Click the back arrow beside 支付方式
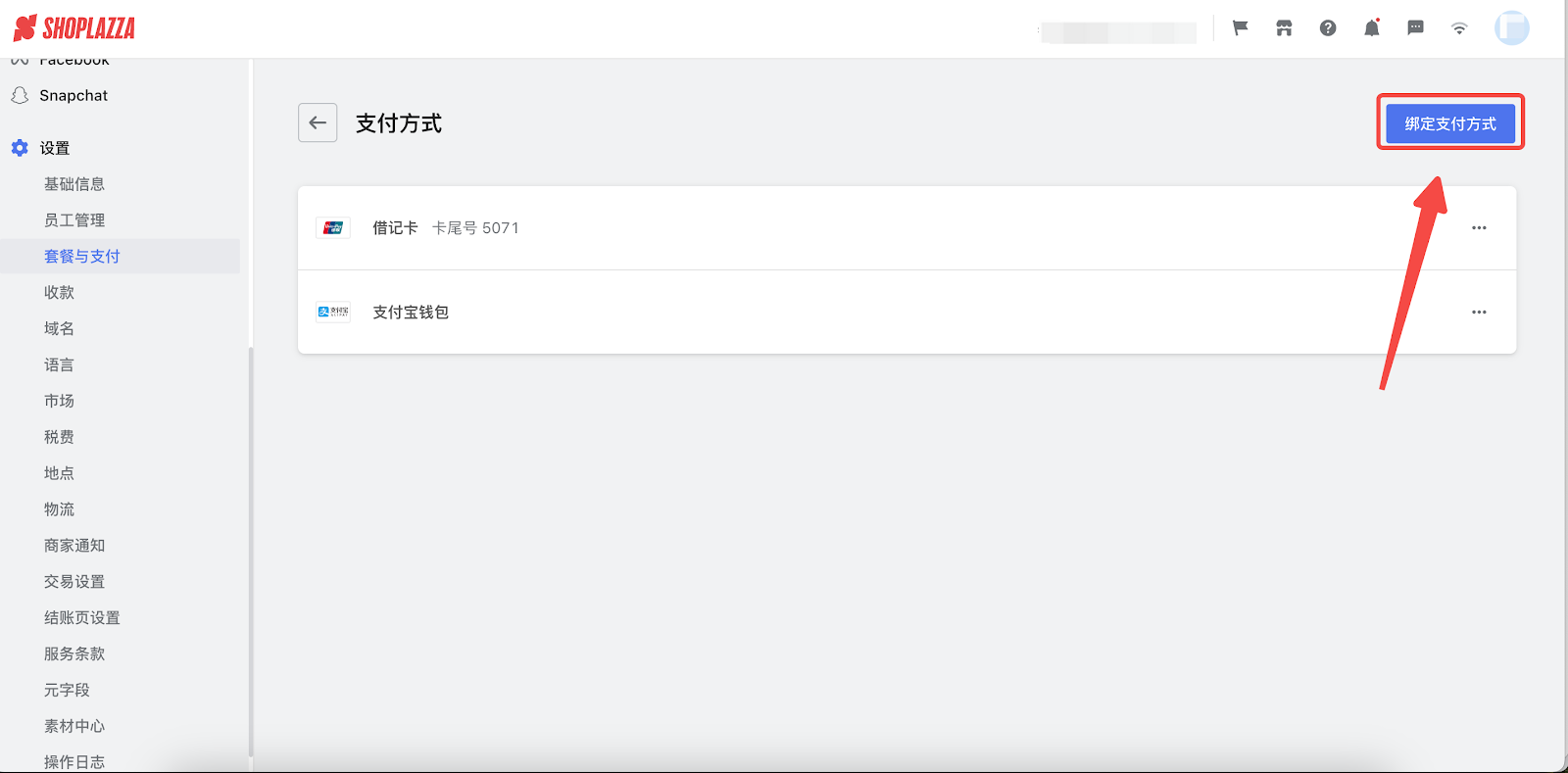1568x773 pixels. pyautogui.click(x=318, y=122)
